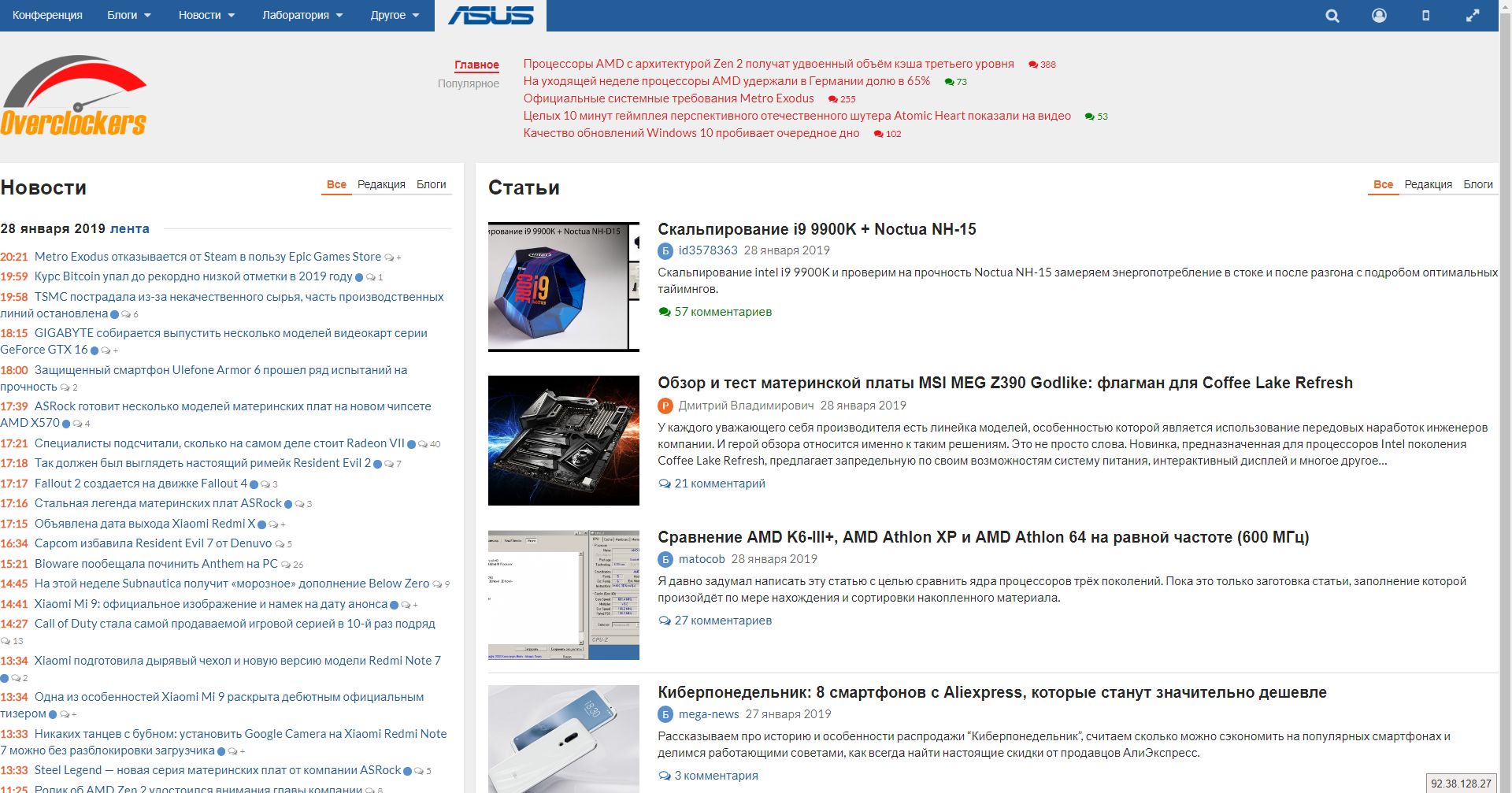Select the Редакция tab in Статьи section
Image resolution: width=1512 pixels, height=793 pixels.
pos(1428,184)
